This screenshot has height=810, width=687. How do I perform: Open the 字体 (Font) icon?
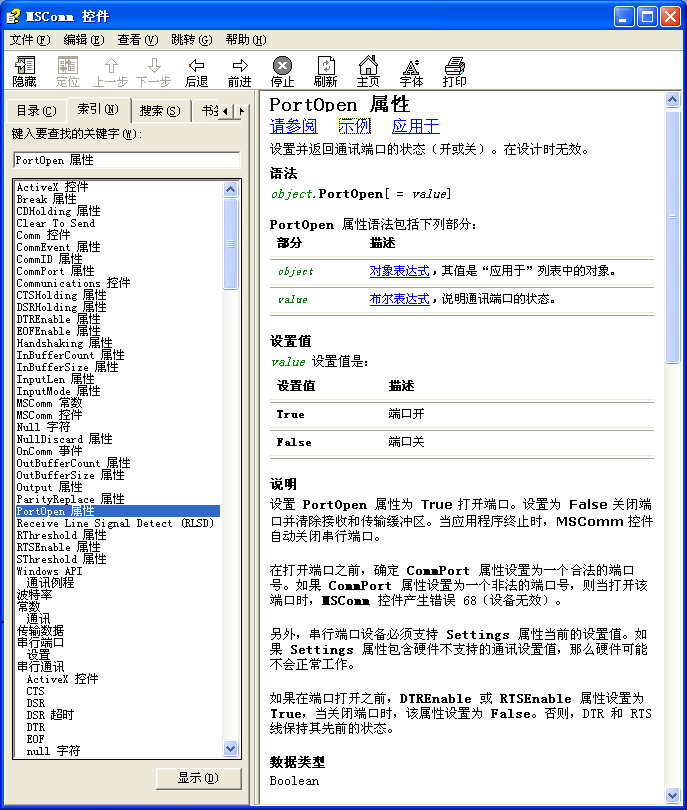pyautogui.click(x=411, y=71)
